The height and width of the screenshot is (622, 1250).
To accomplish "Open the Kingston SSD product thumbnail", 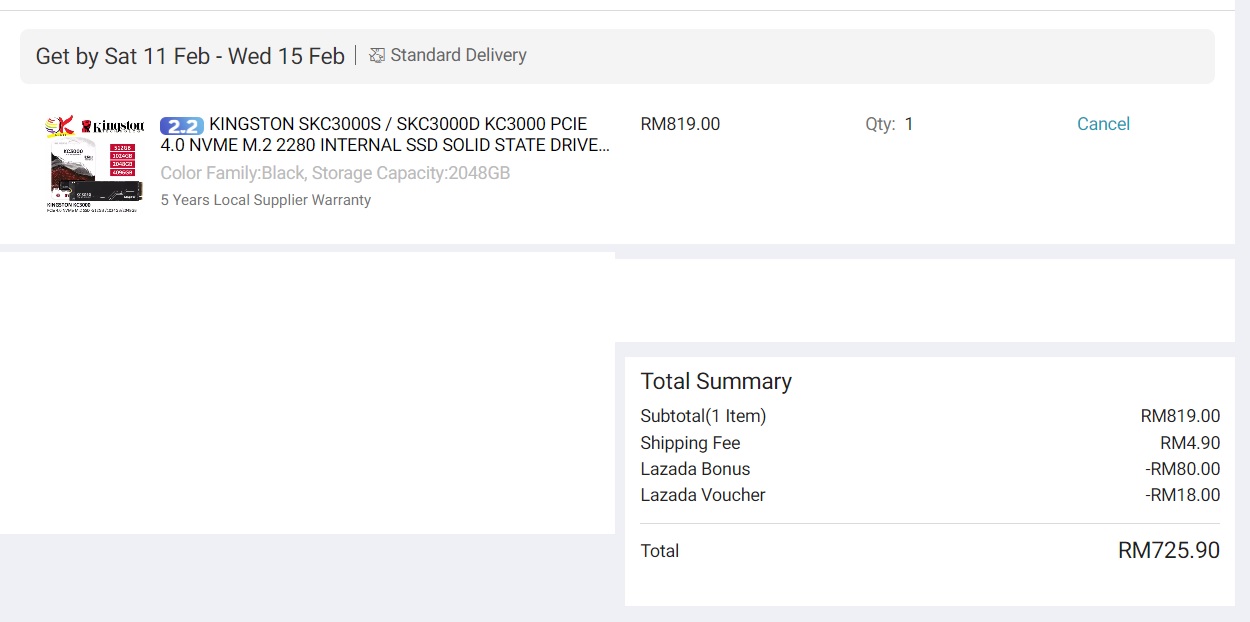I will (95, 163).
